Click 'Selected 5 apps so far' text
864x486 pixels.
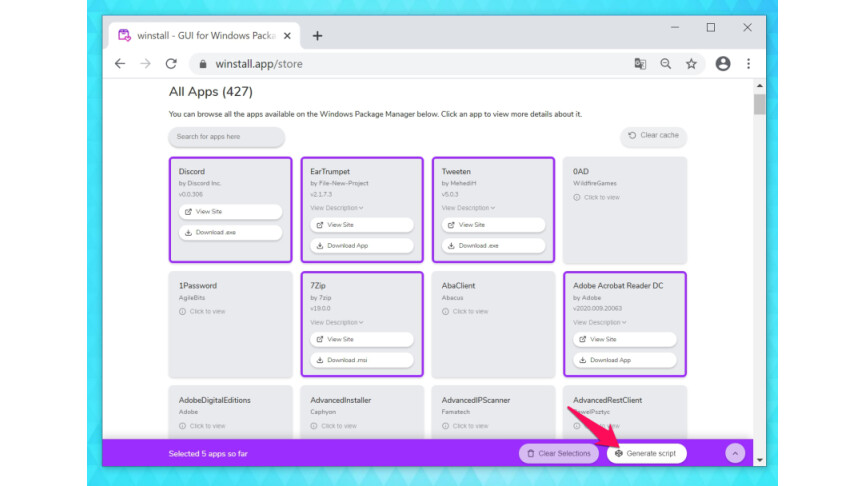[x=208, y=453]
